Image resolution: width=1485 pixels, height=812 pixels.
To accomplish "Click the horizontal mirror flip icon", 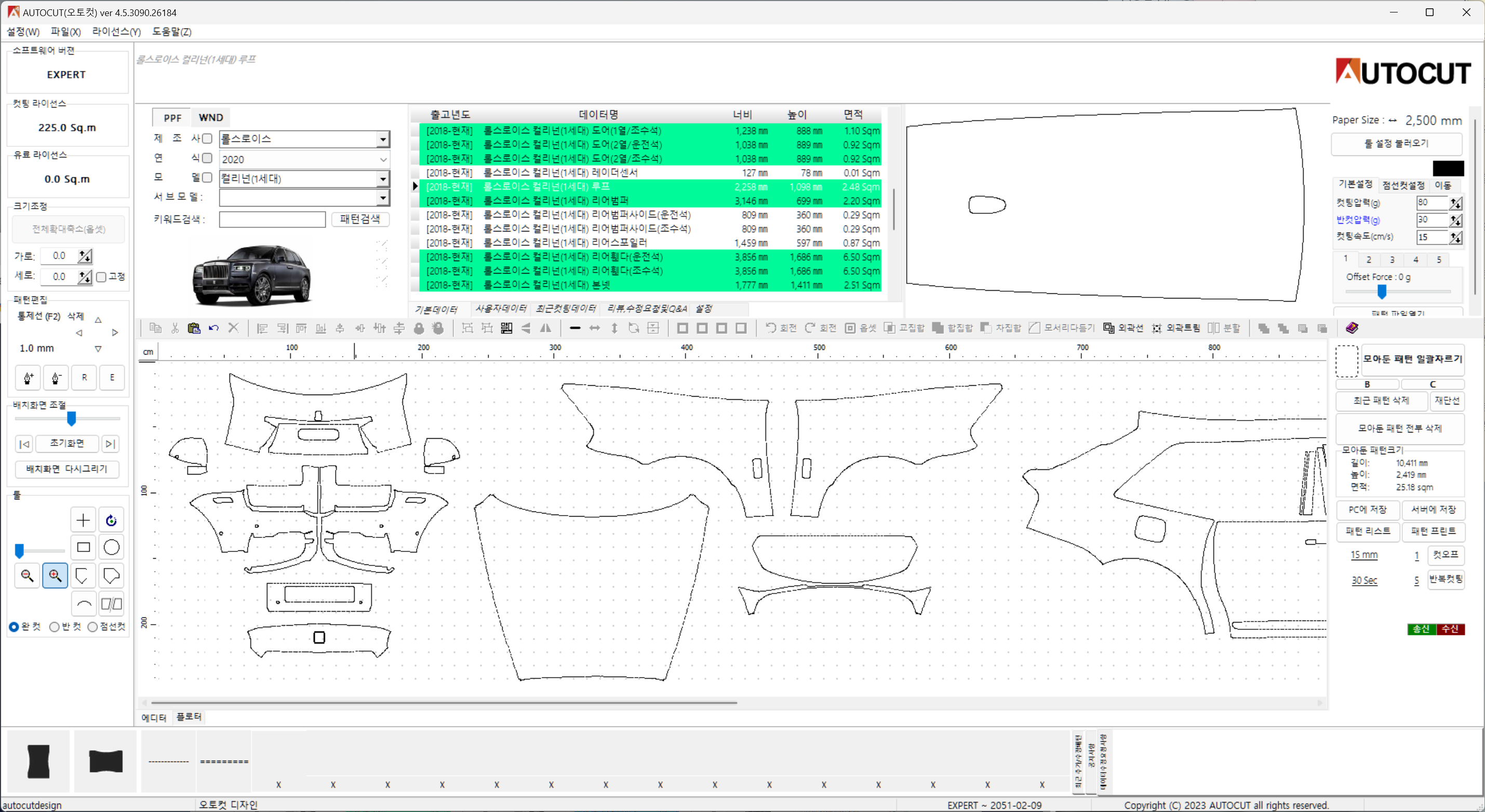I will coord(545,328).
